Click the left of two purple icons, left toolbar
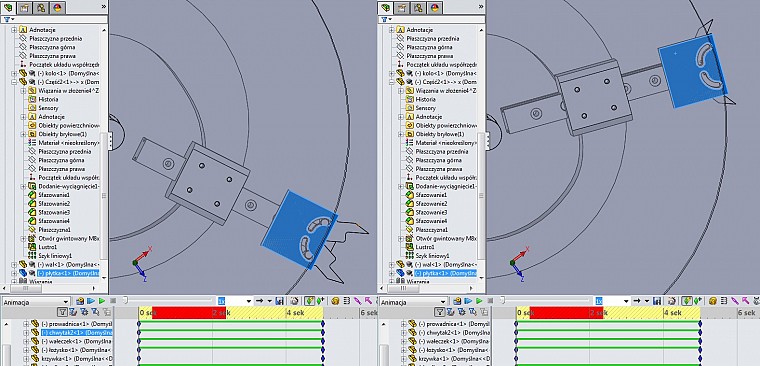 pyautogui.click(x=358, y=301)
